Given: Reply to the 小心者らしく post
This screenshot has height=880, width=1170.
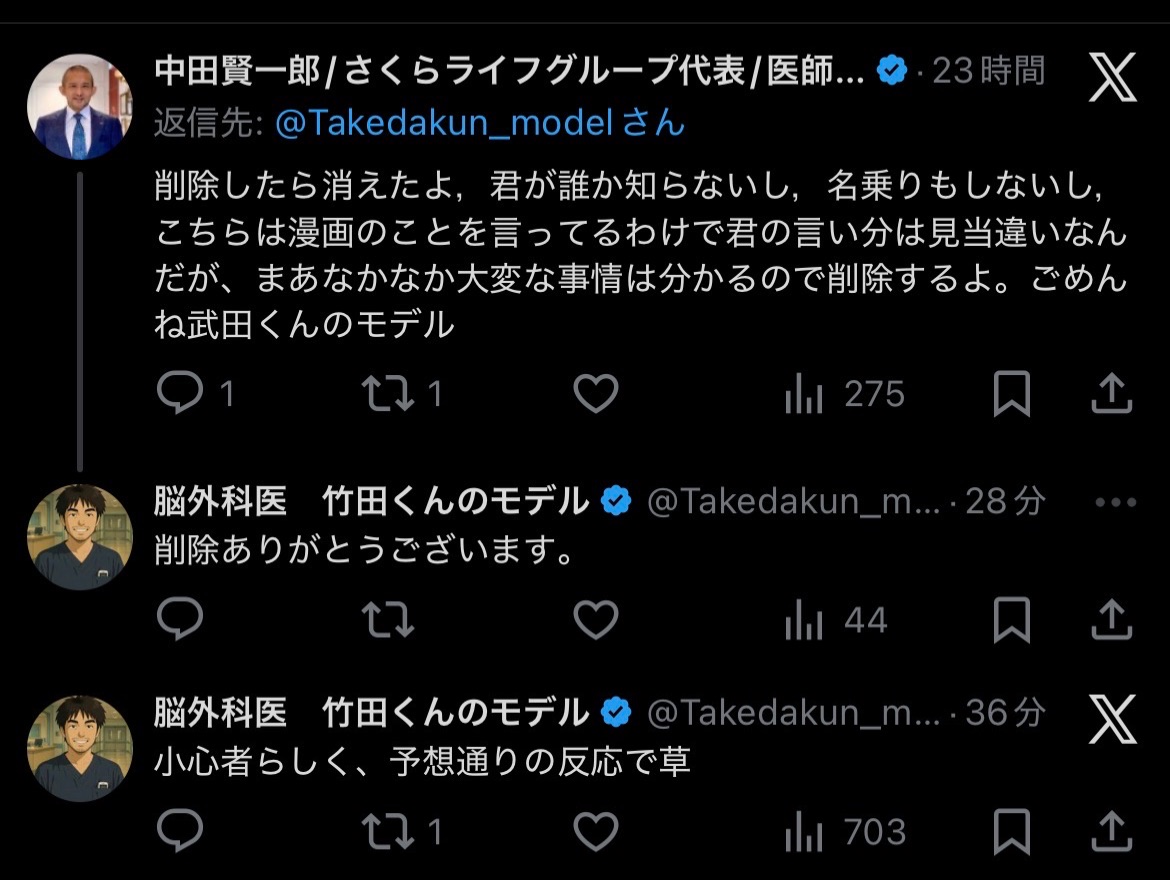Looking at the screenshot, I should [x=181, y=832].
